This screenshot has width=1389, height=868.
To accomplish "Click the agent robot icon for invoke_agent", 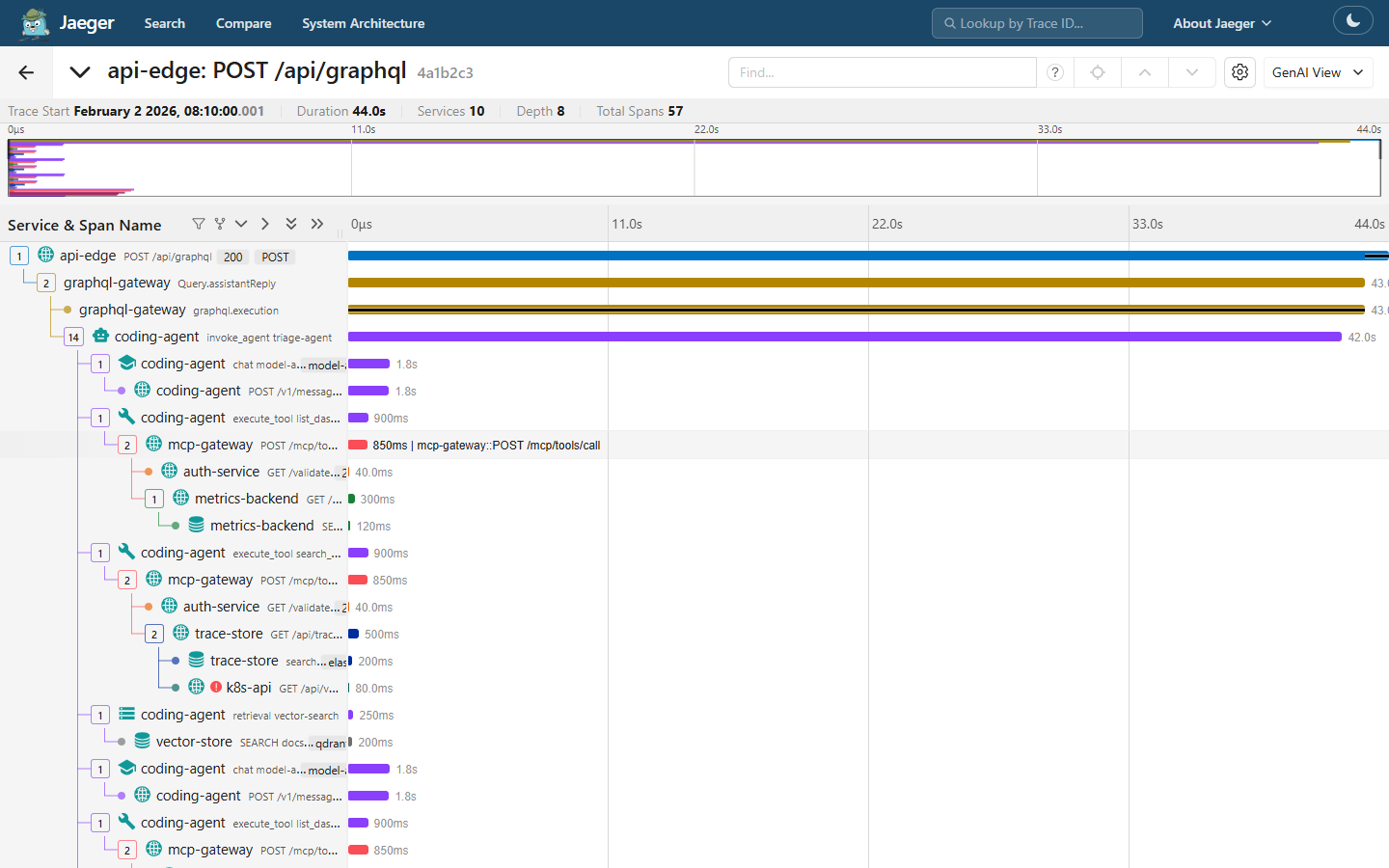I will pos(100,336).
